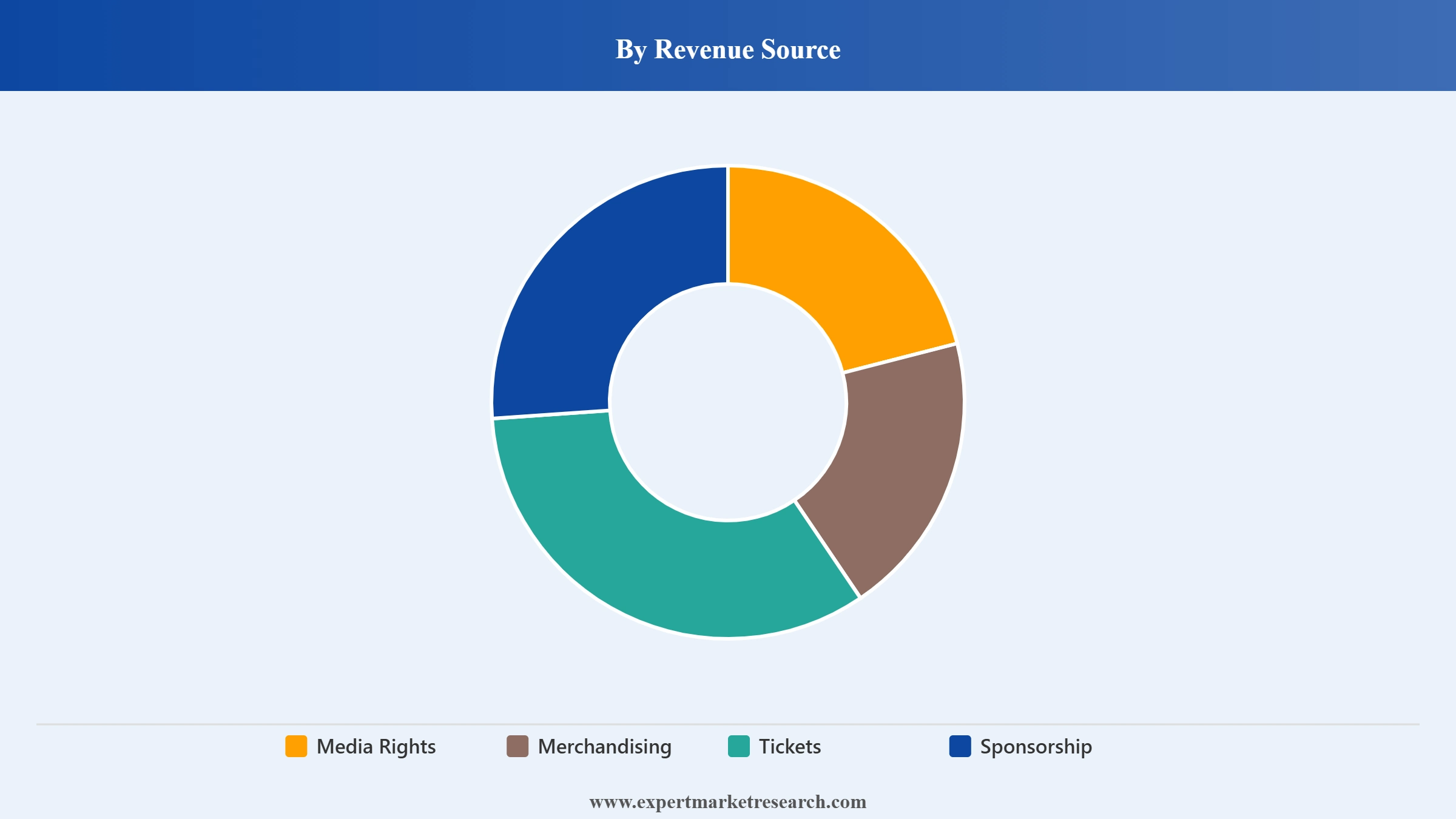
Task: Toggle the Sponsorship legend label
Action: tap(1036, 747)
